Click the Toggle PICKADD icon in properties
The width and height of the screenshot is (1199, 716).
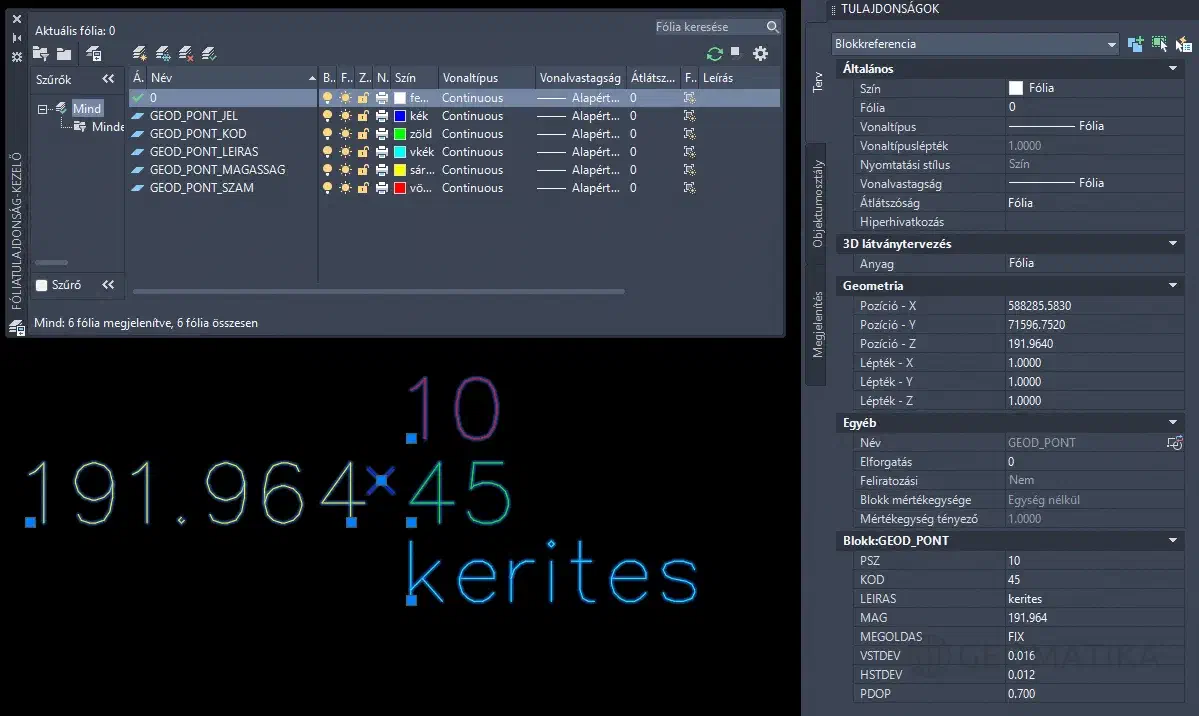tap(1136, 44)
